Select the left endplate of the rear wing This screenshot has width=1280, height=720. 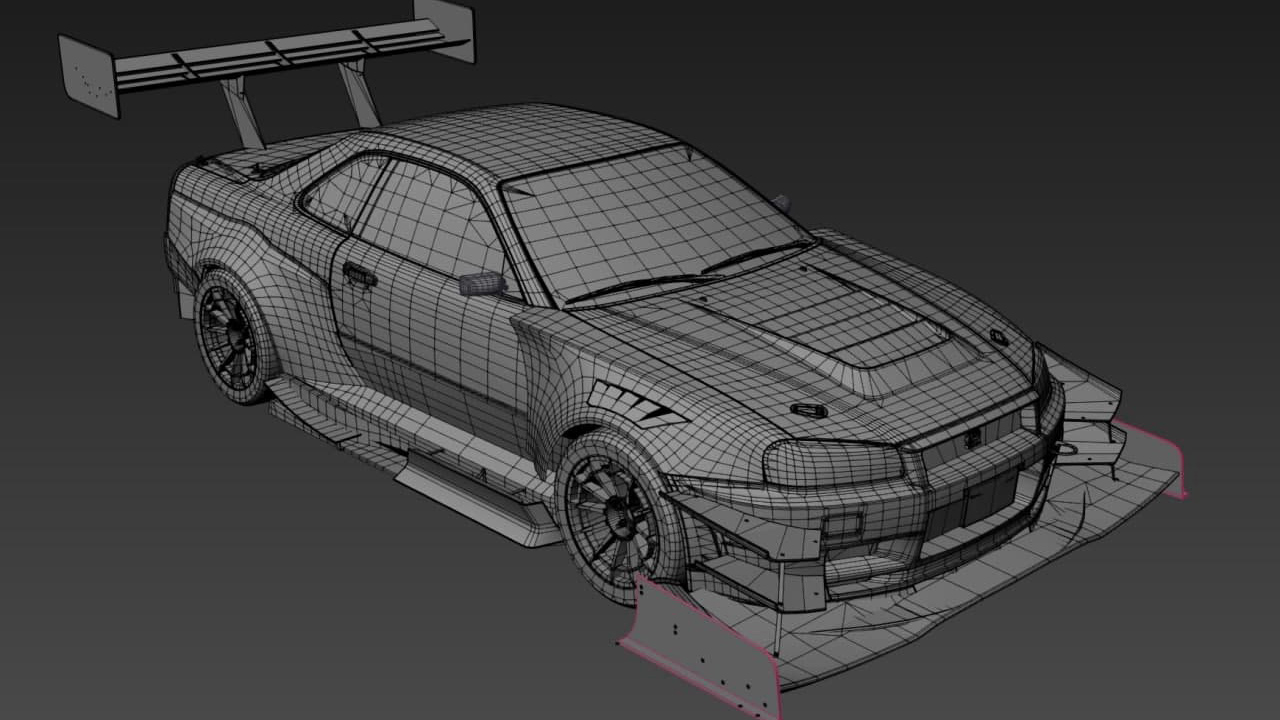(x=88, y=74)
